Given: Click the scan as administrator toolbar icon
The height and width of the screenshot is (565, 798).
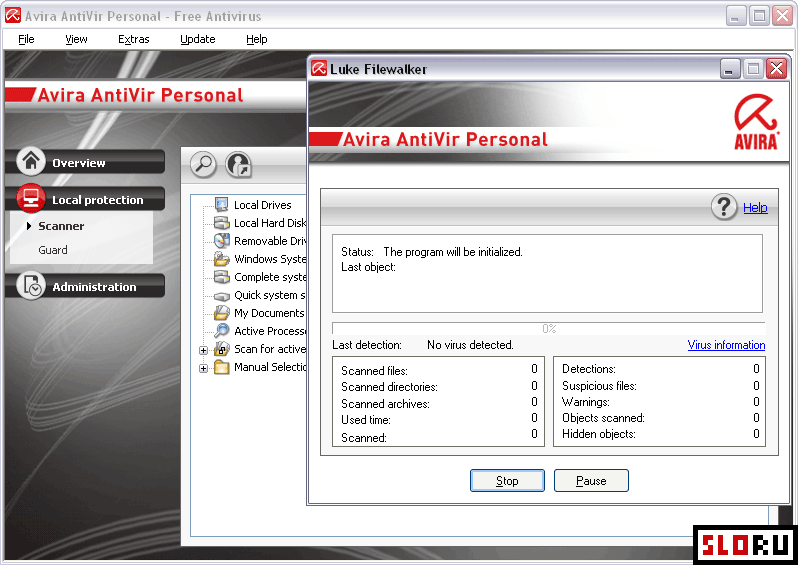Looking at the screenshot, I should [x=239, y=164].
